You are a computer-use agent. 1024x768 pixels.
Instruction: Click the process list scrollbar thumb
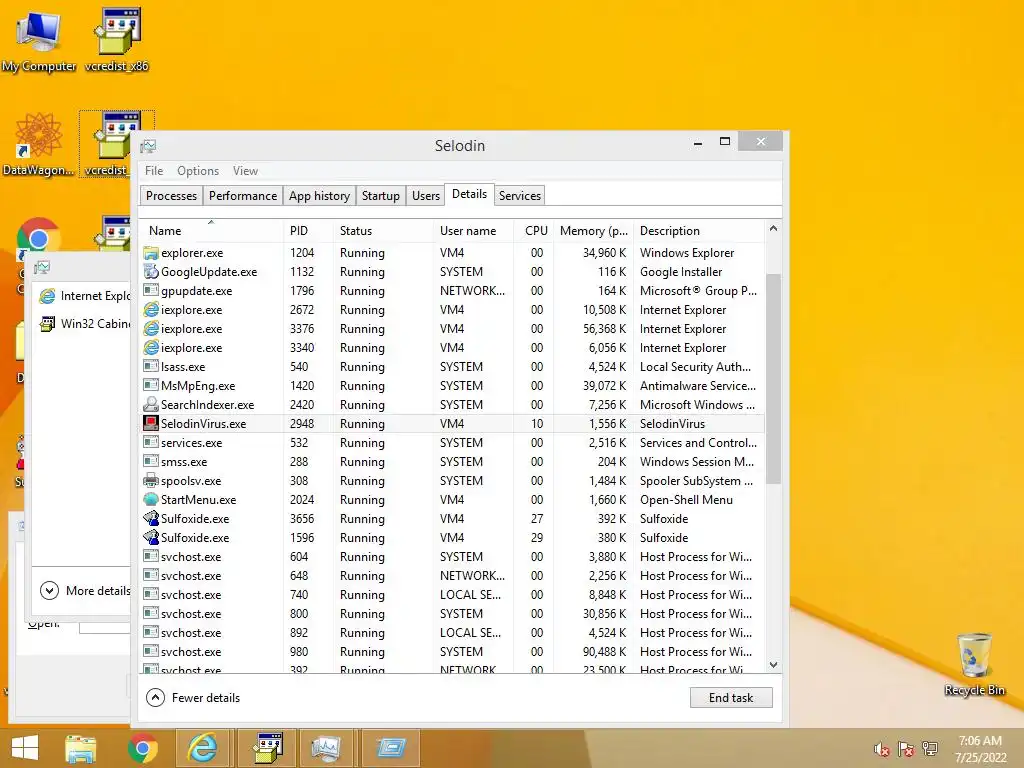pos(773,379)
